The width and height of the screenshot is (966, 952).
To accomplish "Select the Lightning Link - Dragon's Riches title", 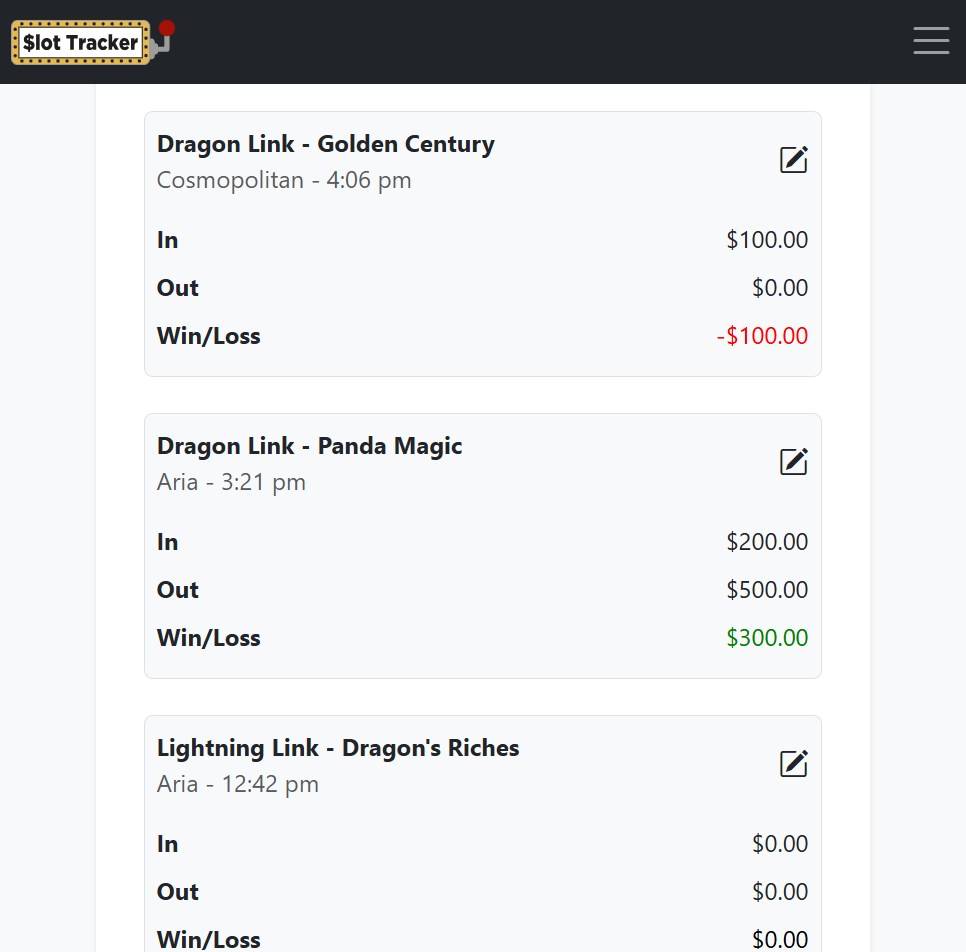I will click(338, 748).
